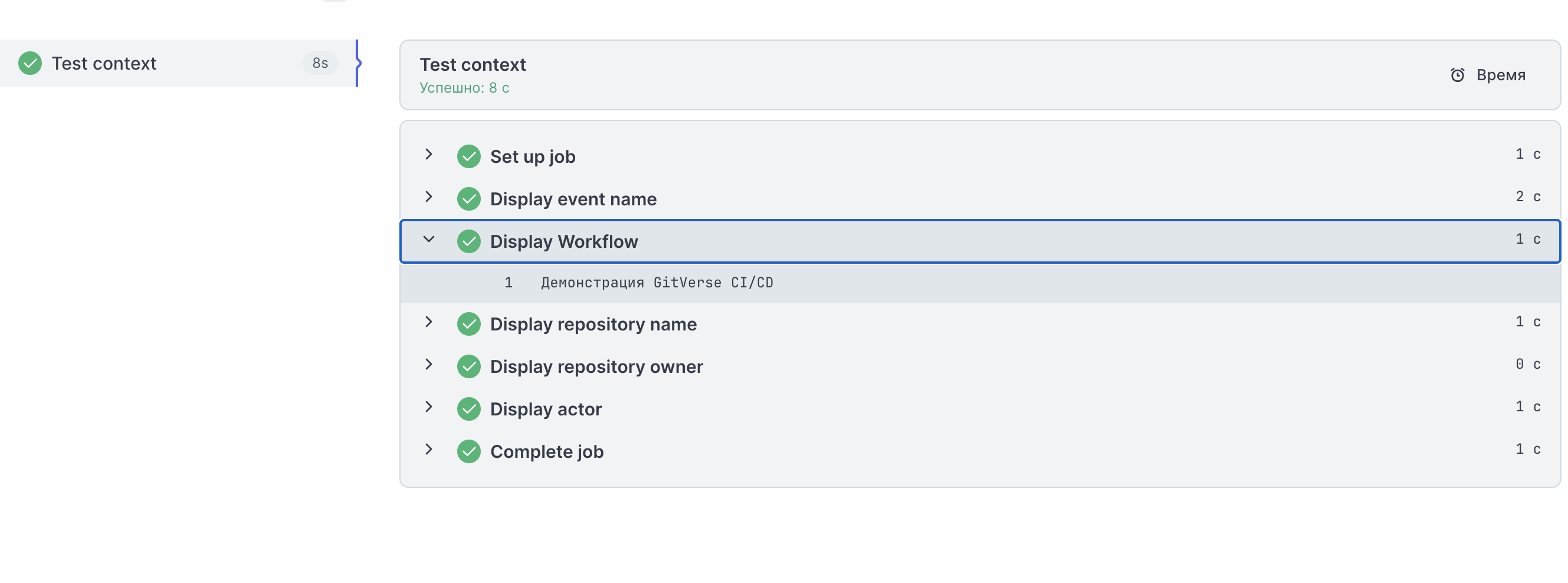The image size is (1568, 583).
Task: Click the 0 с duration of Display repository owner
Action: [x=1528, y=365]
